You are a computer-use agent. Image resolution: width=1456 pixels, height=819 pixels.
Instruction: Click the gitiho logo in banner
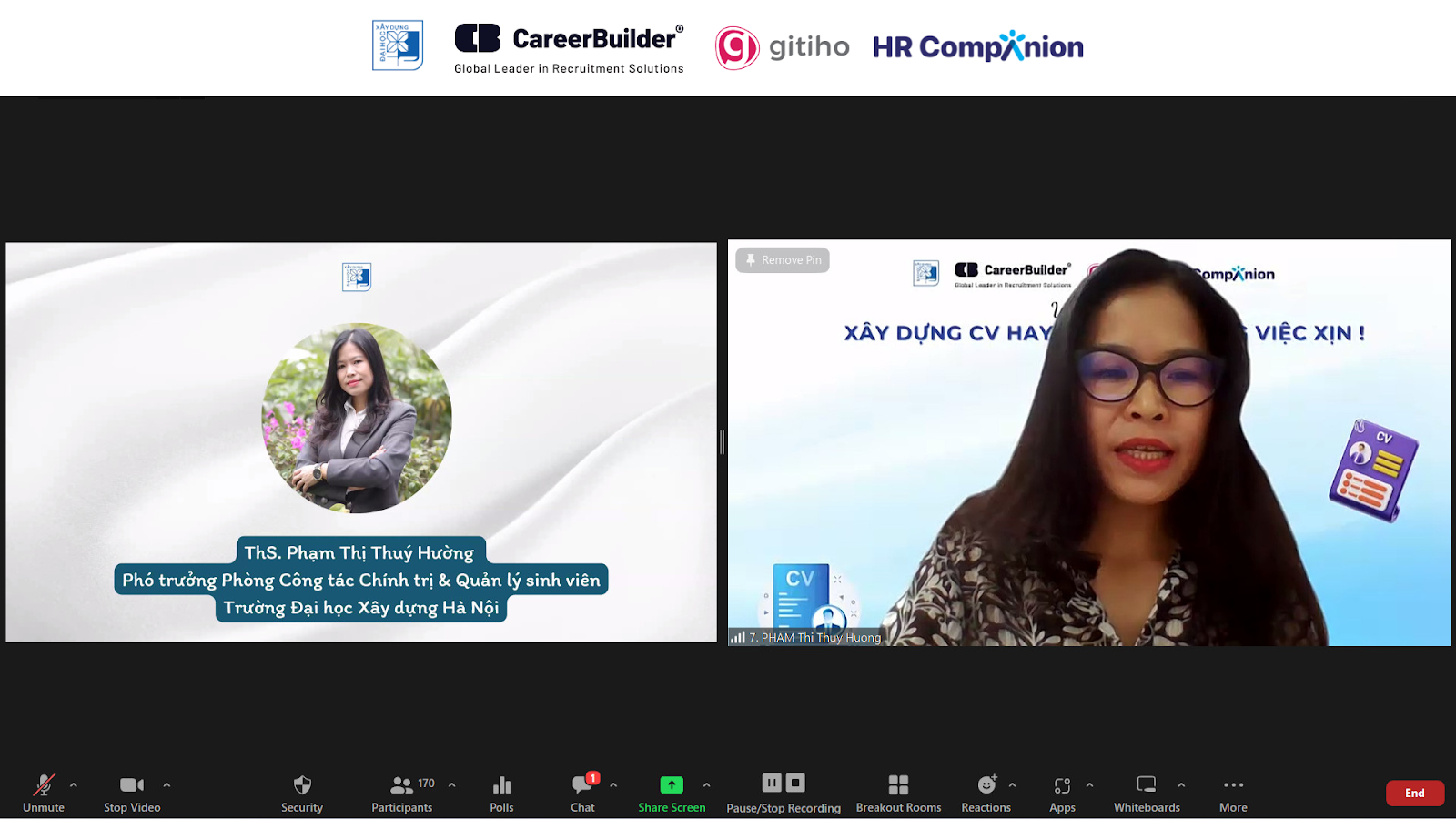pos(783,47)
